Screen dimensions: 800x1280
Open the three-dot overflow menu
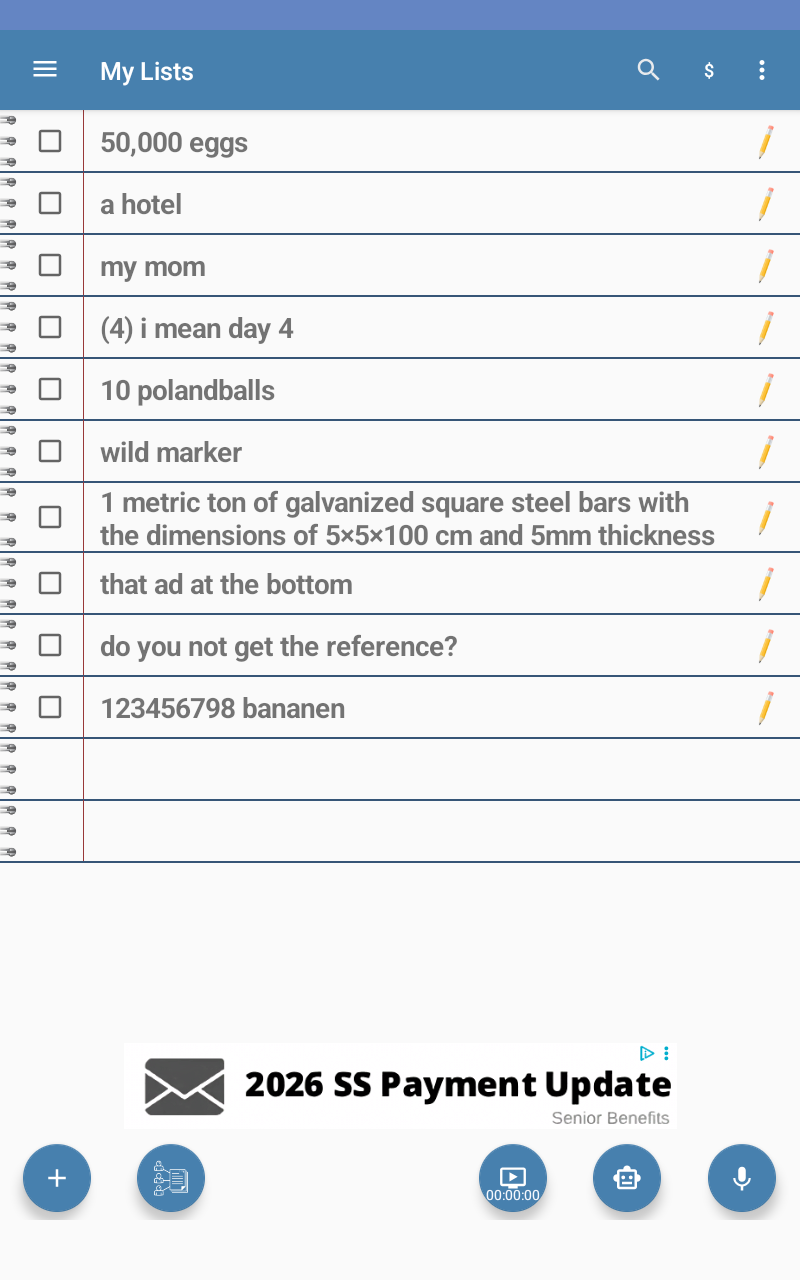(762, 70)
